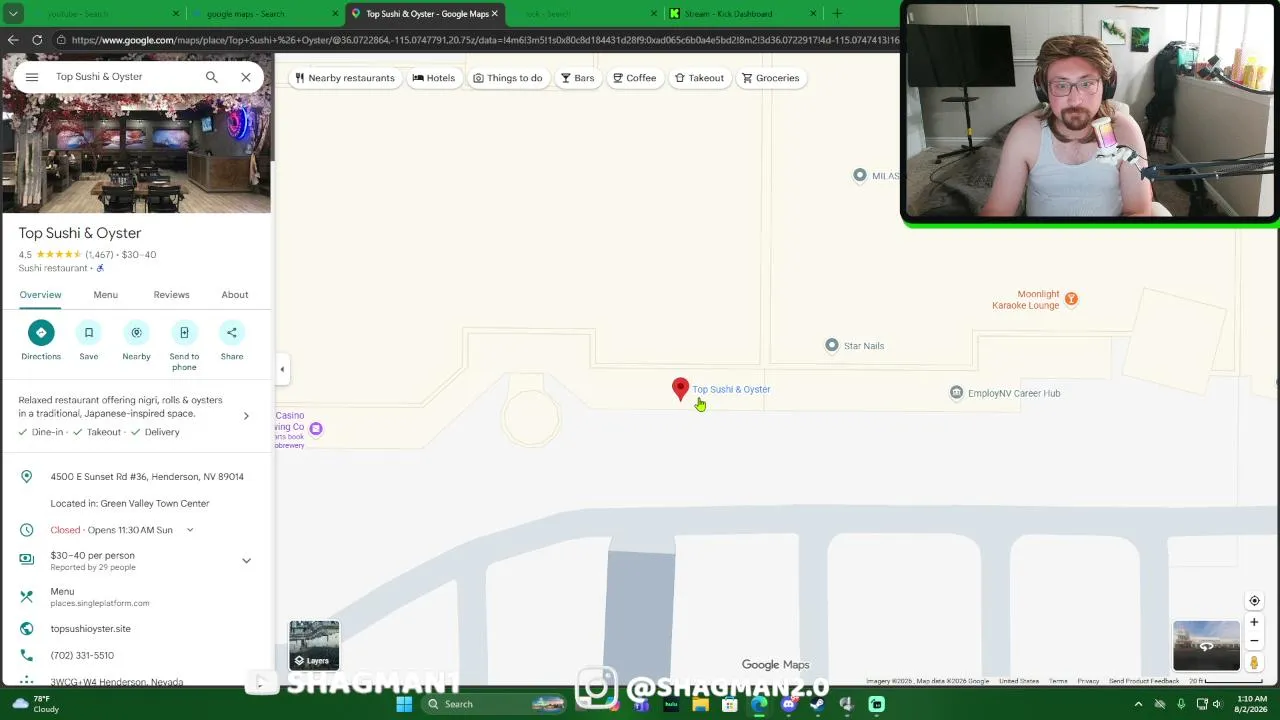Select the Groceries filter chip

[770, 78]
